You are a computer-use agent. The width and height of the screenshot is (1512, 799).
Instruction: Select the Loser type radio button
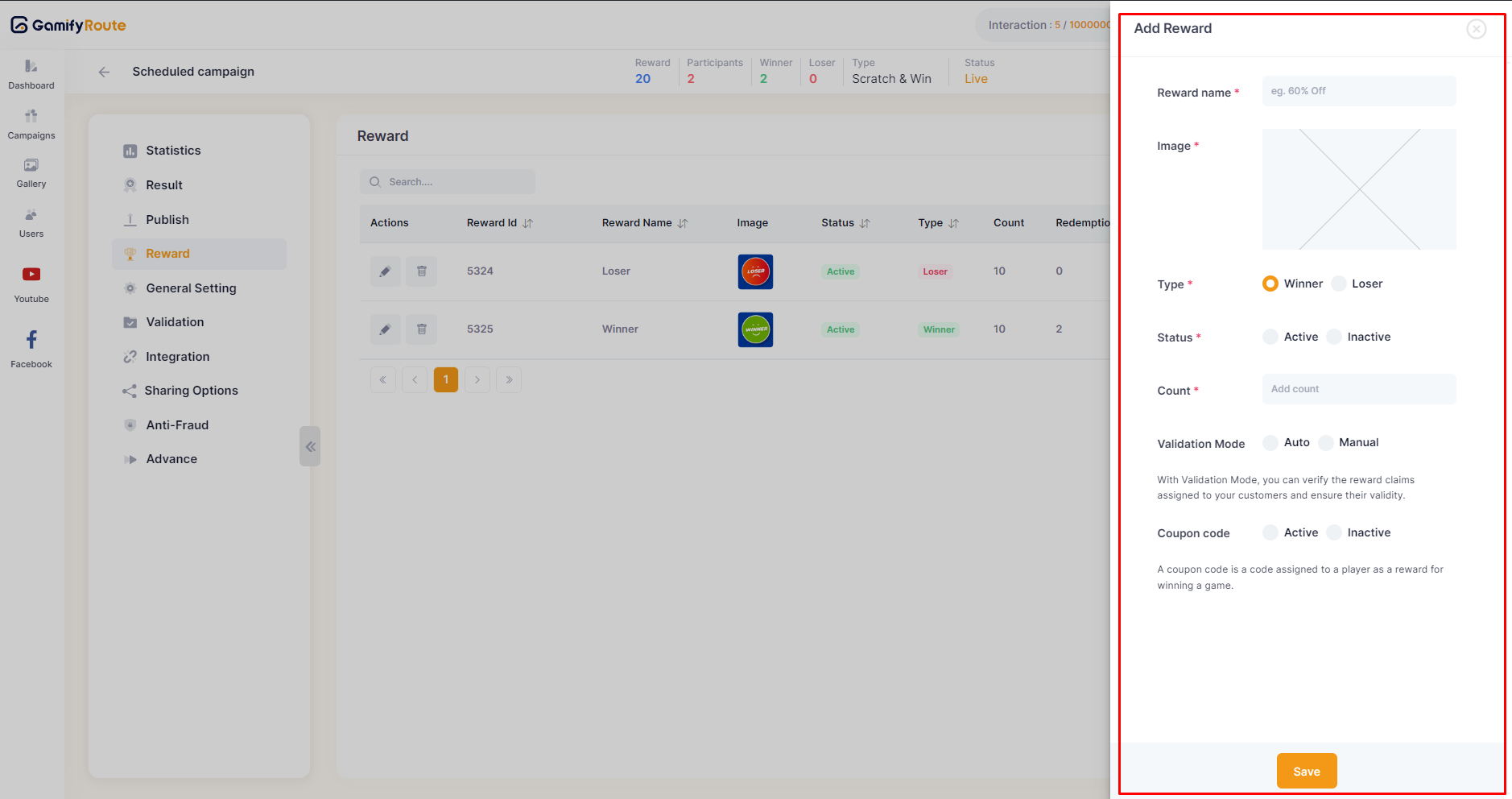pos(1339,284)
